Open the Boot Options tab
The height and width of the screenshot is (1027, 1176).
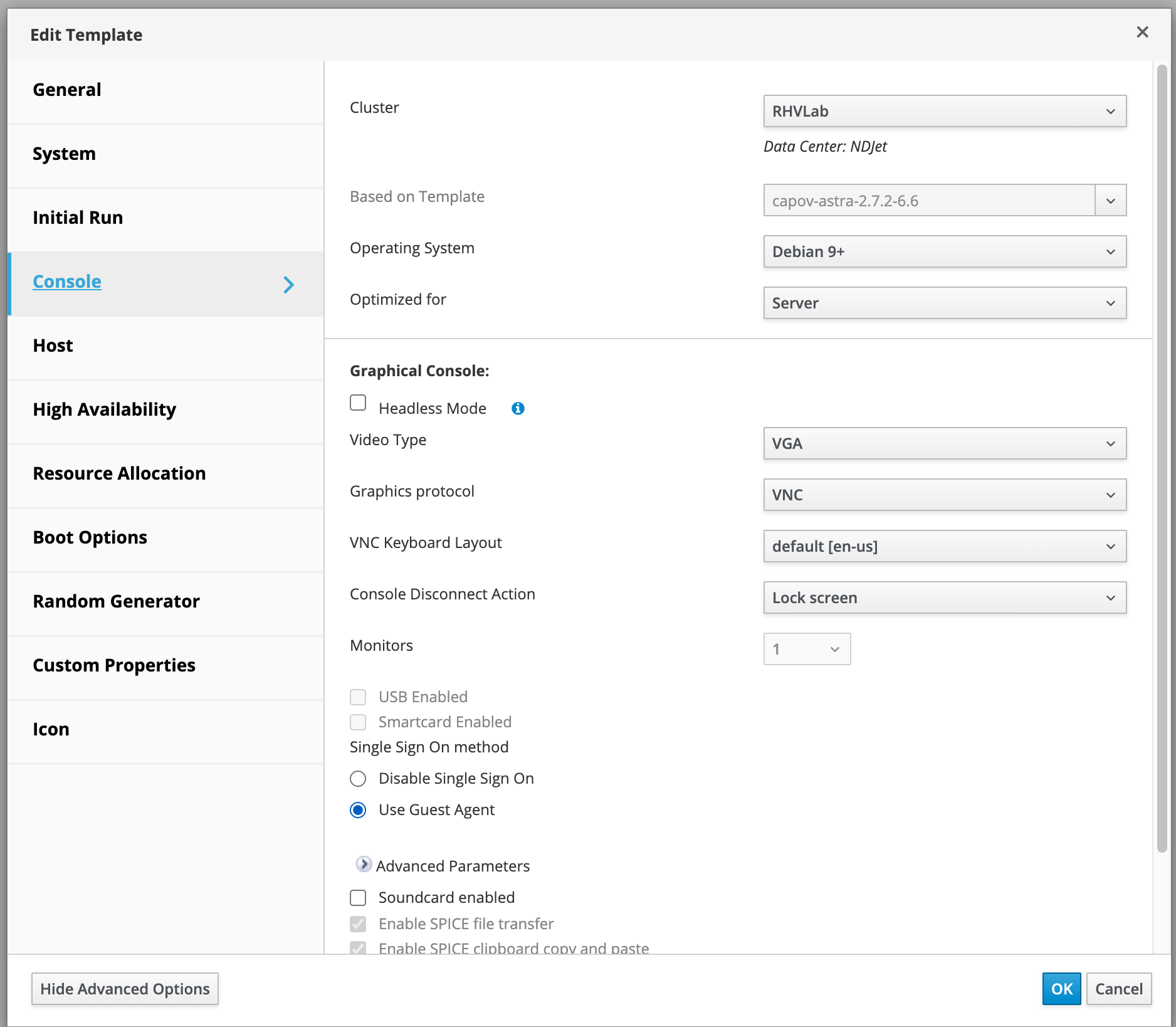click(90, 538)
